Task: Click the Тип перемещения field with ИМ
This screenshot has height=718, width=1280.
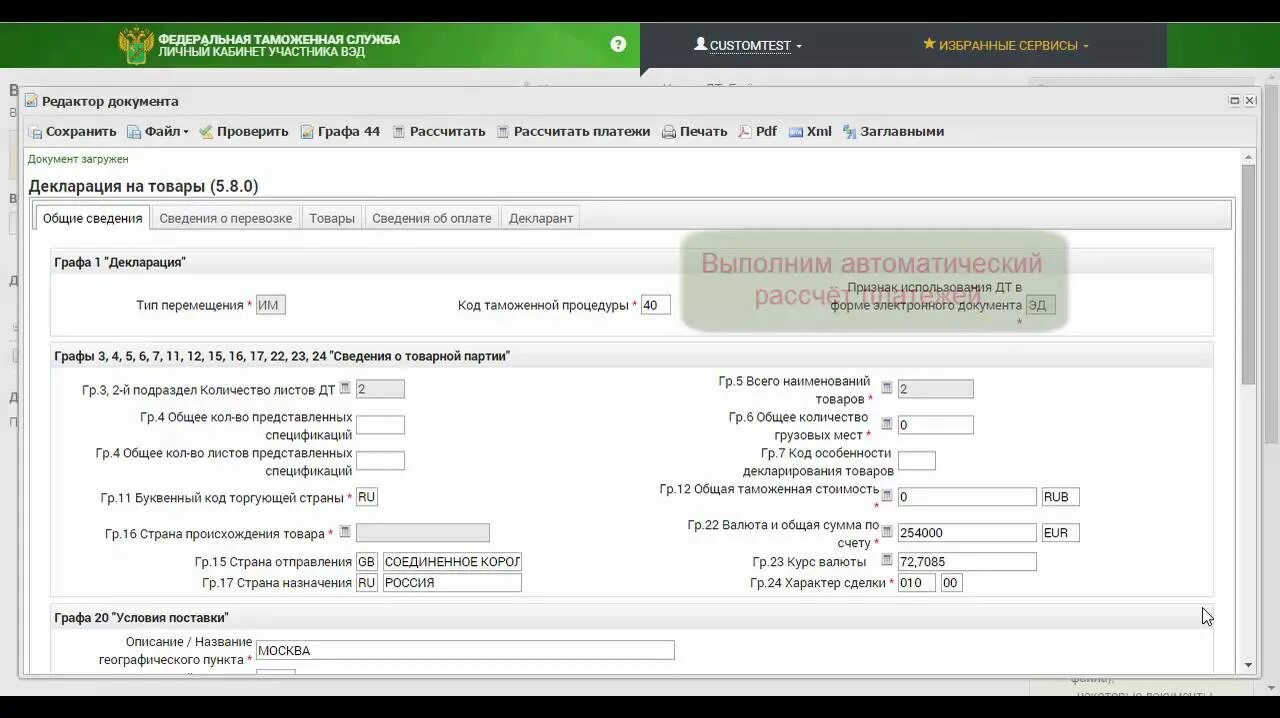Action: [270, 305]
